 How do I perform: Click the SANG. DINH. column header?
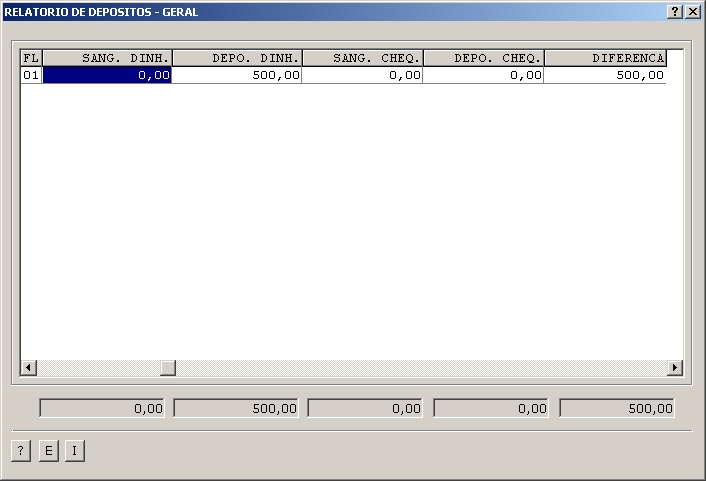108,58
